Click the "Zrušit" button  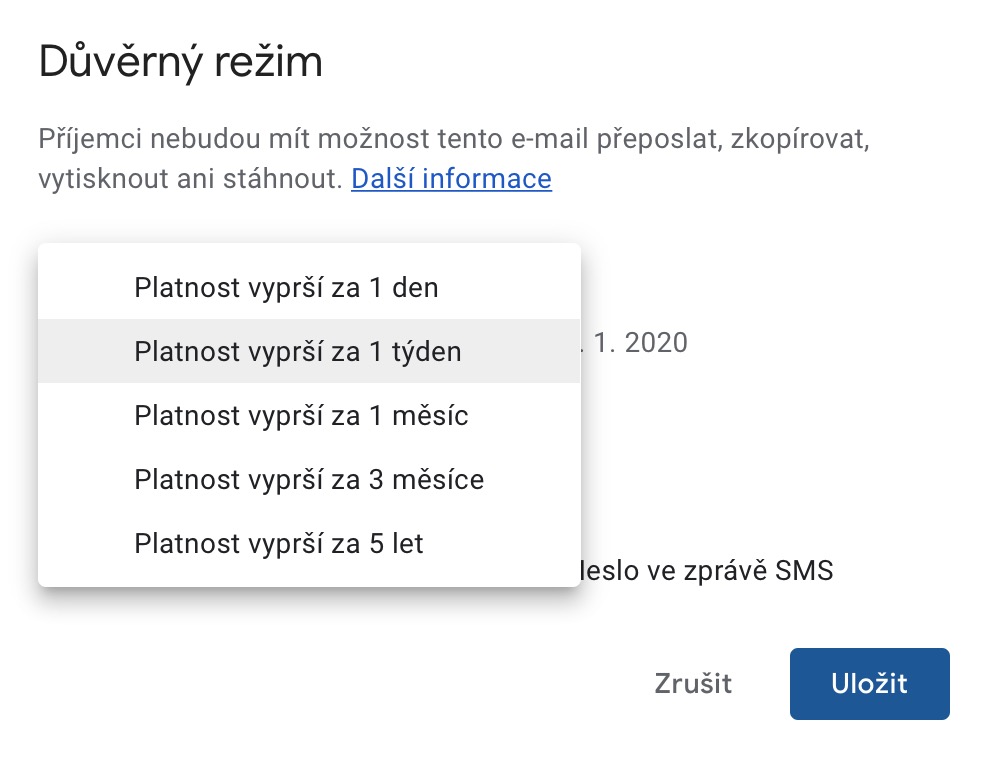(x=693, y=684)
